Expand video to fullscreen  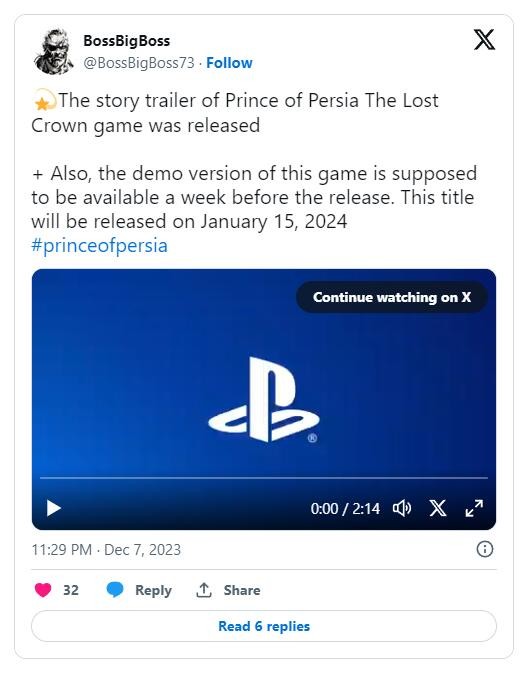(474, 508)
